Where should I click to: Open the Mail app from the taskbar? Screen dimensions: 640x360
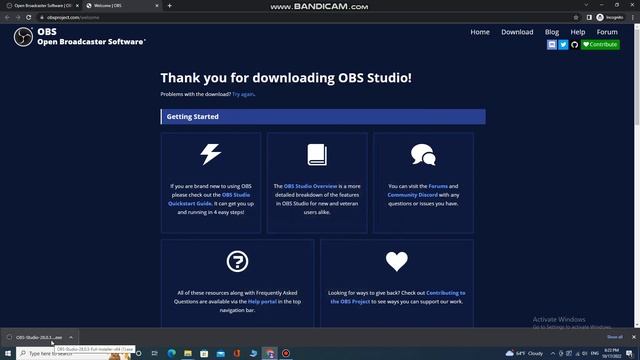click(x=220, y=353)
